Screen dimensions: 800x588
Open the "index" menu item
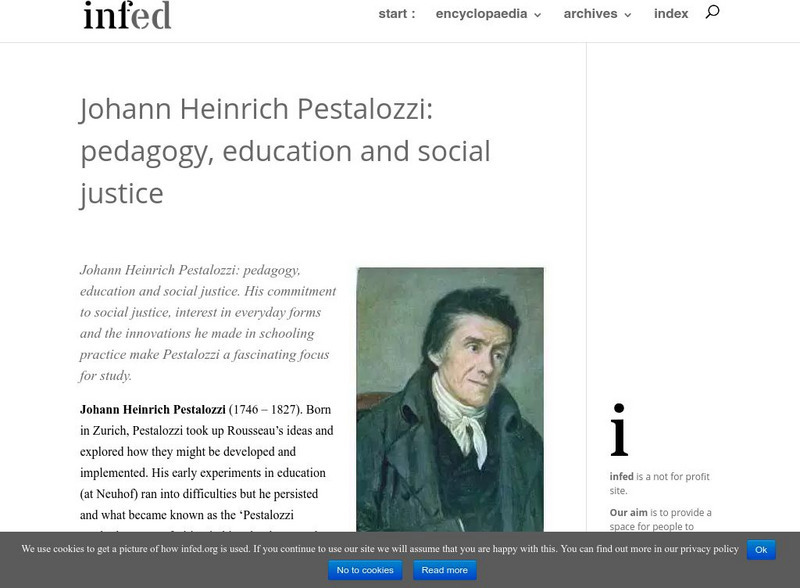click(x=671, y=14)
